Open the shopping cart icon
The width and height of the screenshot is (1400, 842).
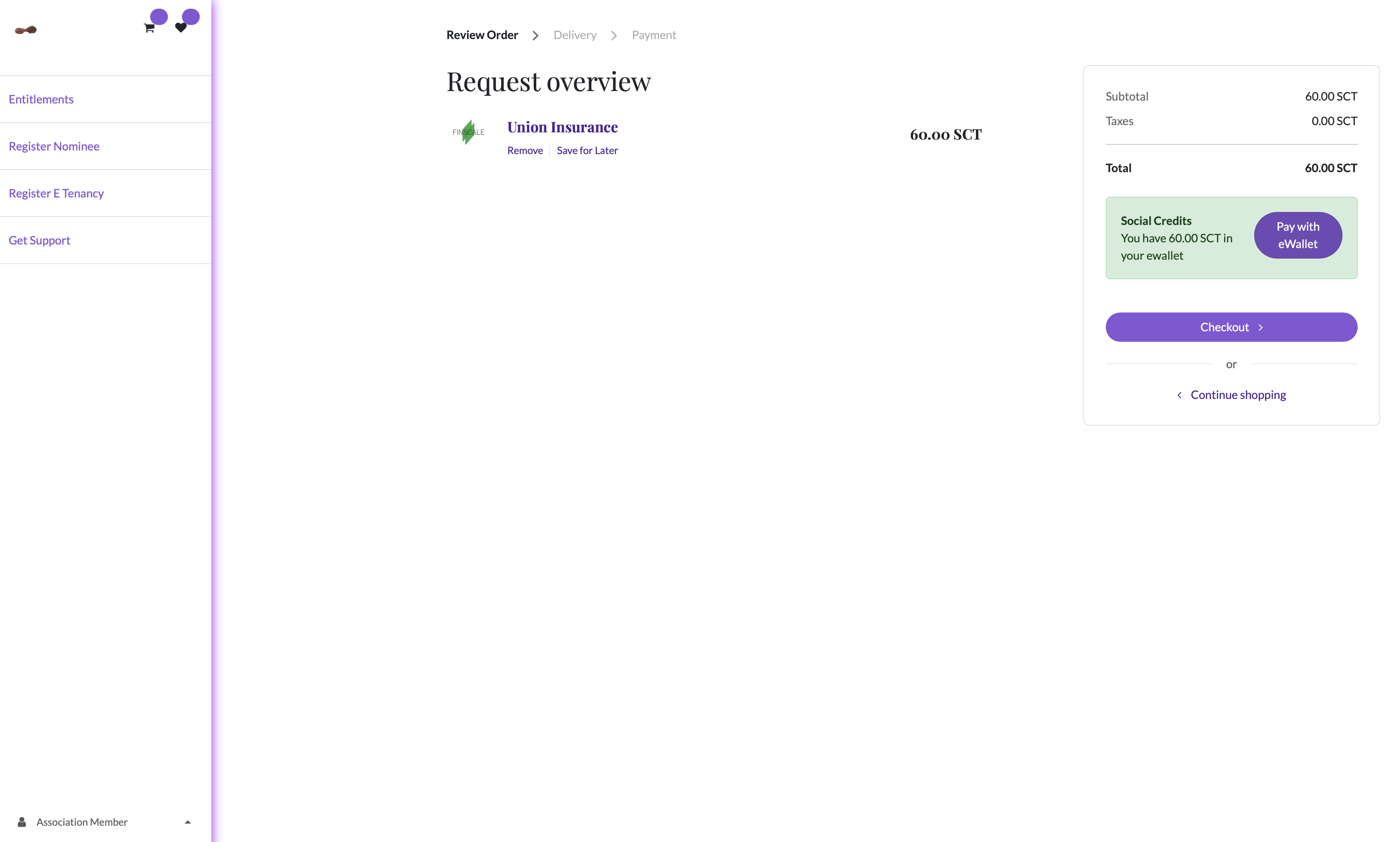click(149, 28)
